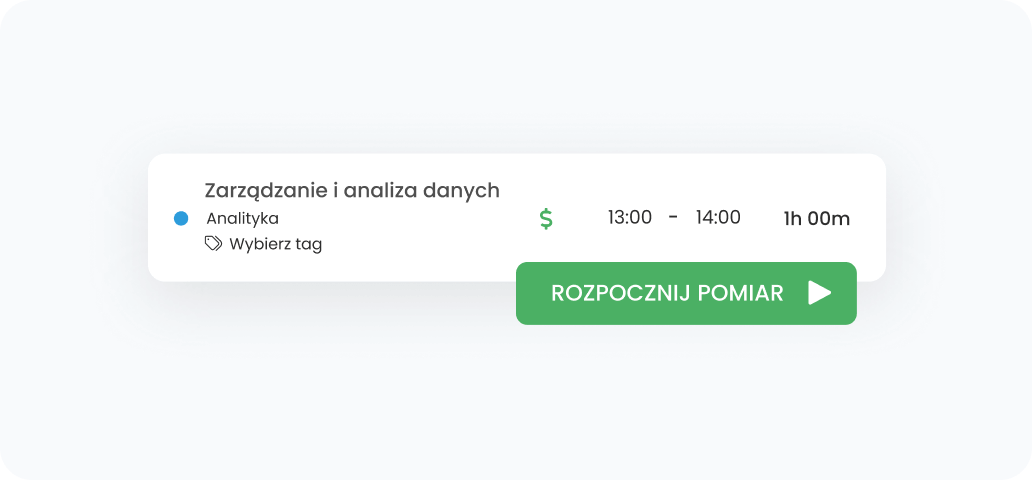Start tracking with ROZPOCZNIJ POMIAR button
1032x480 pixels.
pos(686,293)
